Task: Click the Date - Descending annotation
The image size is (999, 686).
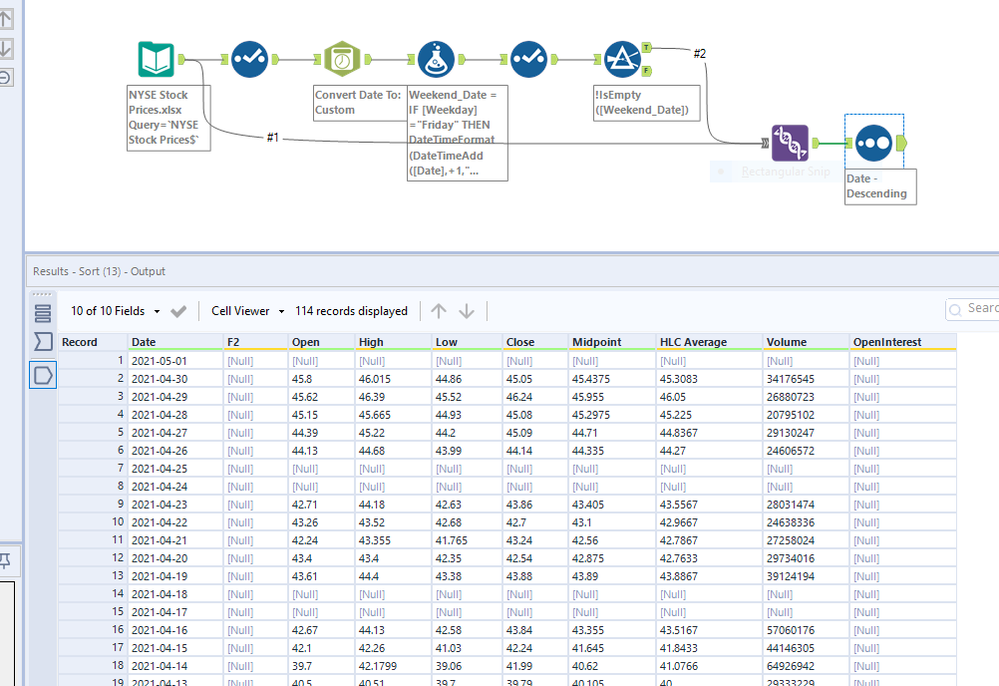Action: pos(880,186)
